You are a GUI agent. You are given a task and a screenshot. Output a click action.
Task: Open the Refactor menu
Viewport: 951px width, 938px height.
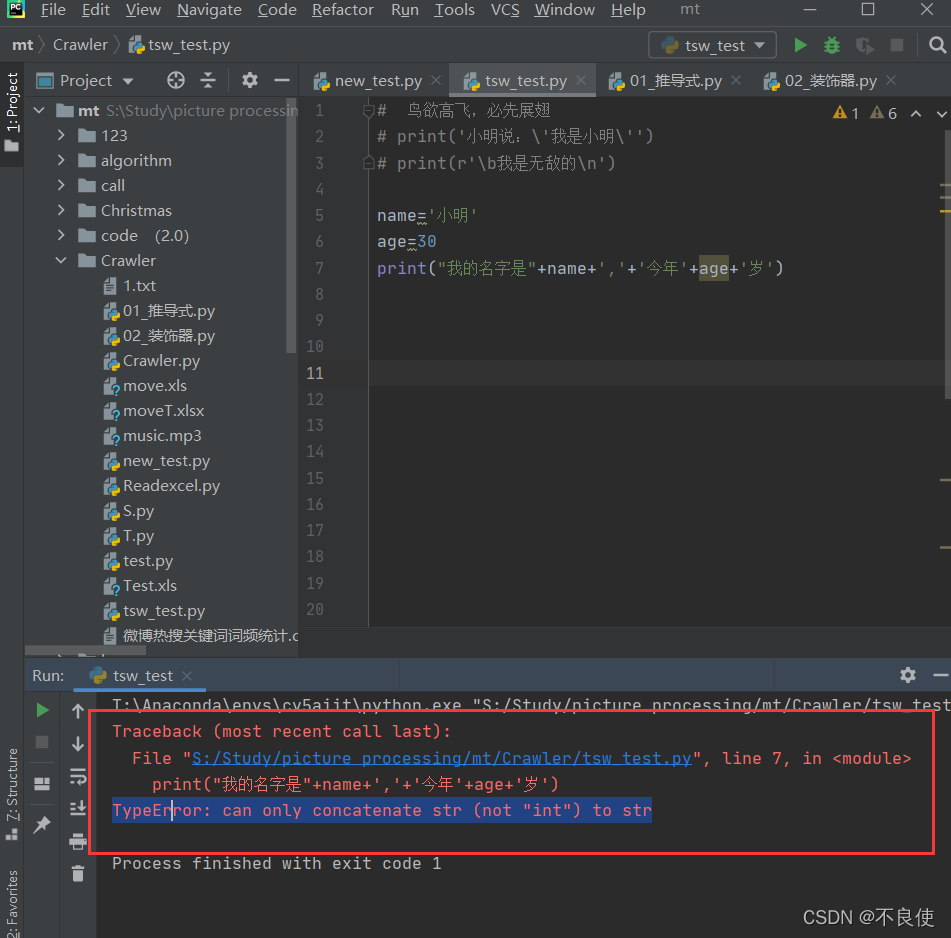pyautogui.click(x=342, y=10)
